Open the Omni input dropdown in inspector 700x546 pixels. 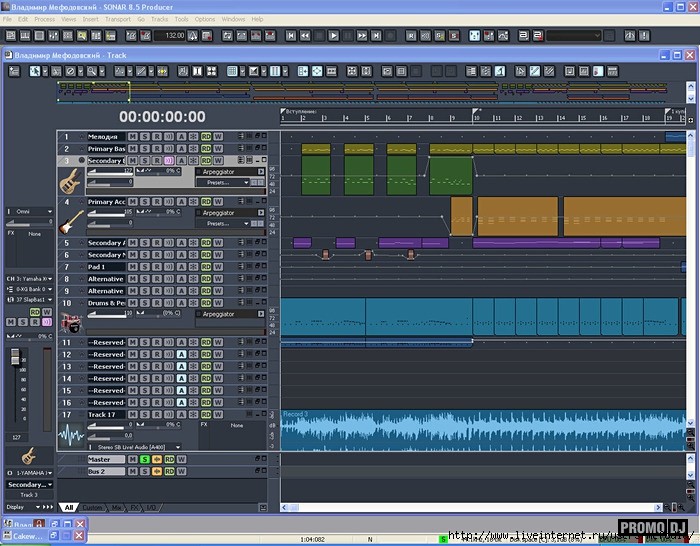(x=29, y=211)
